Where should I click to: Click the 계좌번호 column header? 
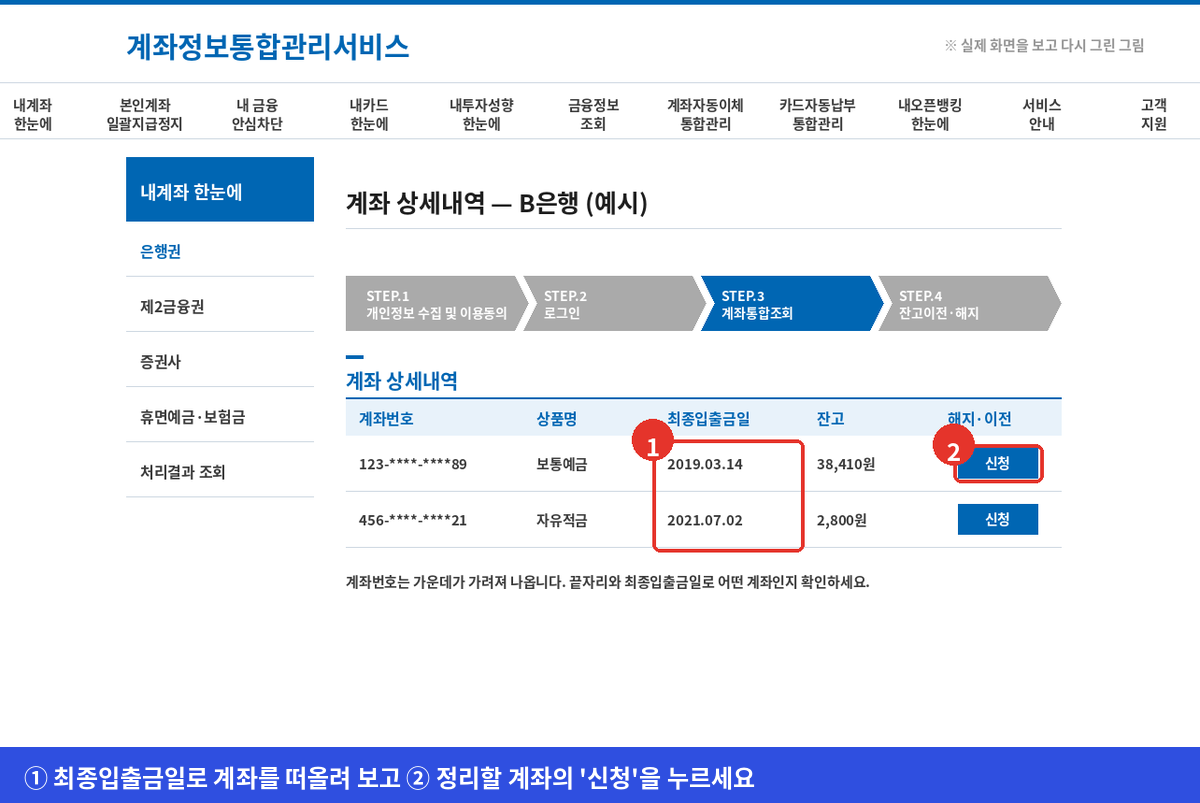coord(386,419)
